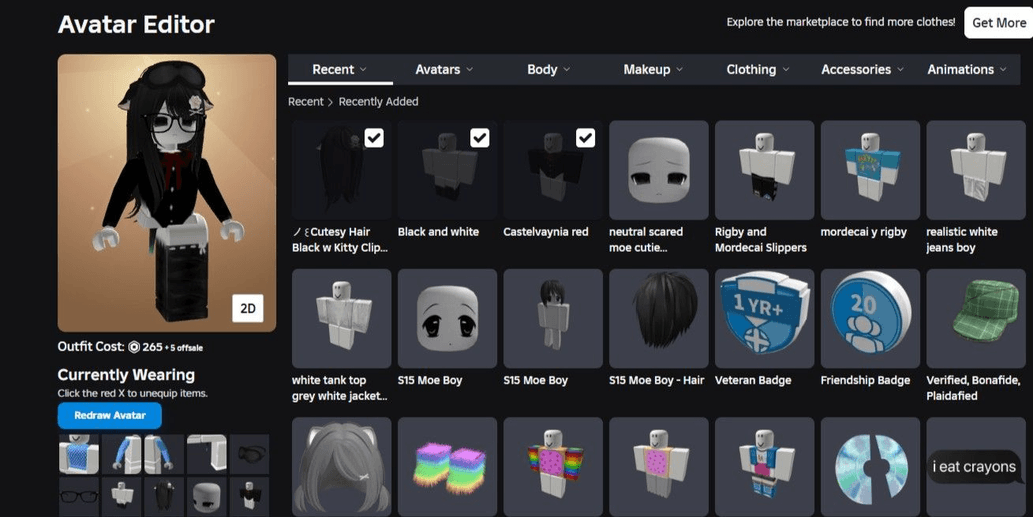Click the Outfit Cost Robux amount
Image resolution: width=1033 pixels, height=517 pixels.
coord(152,347)
